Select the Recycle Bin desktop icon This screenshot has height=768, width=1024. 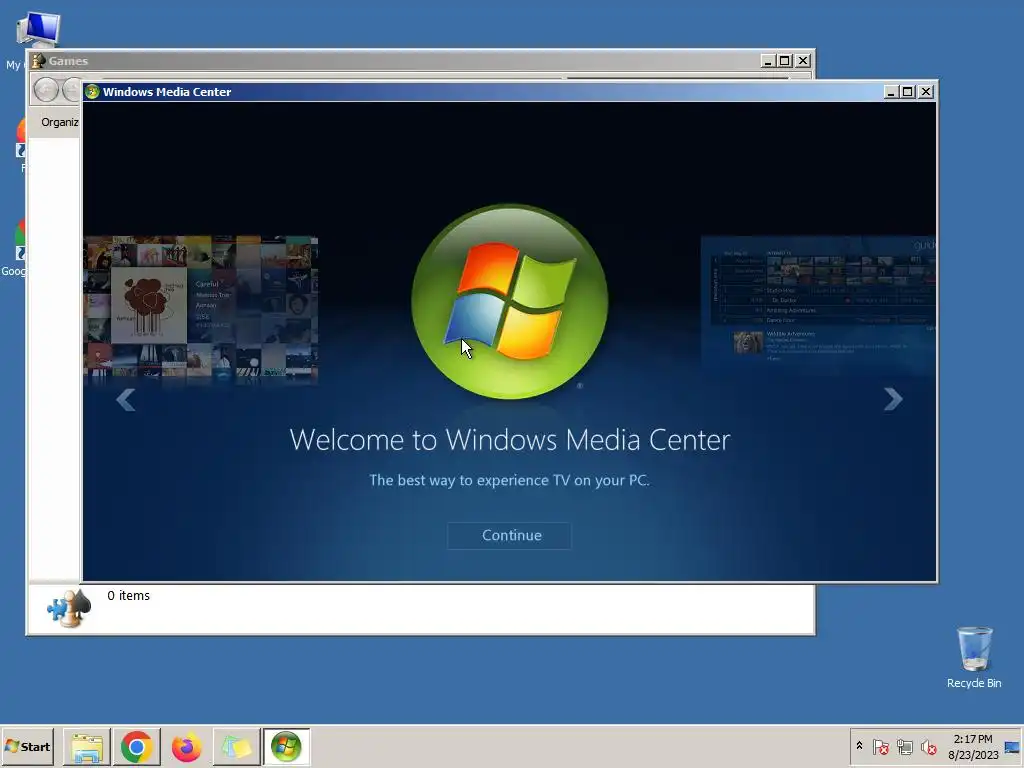coord(974,658)
